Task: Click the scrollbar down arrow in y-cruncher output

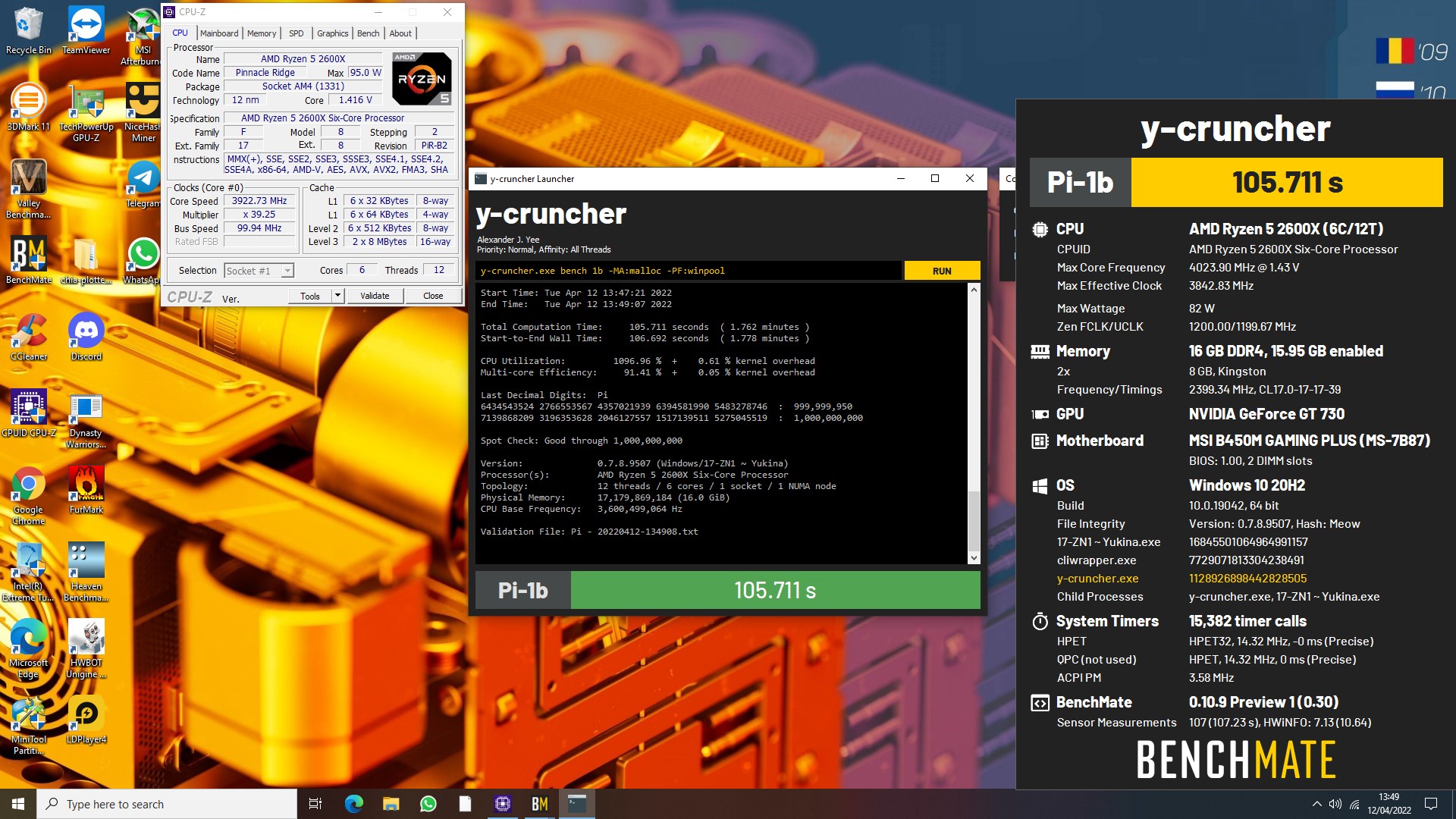Action: pyautogui.click(x=974, y=558)
